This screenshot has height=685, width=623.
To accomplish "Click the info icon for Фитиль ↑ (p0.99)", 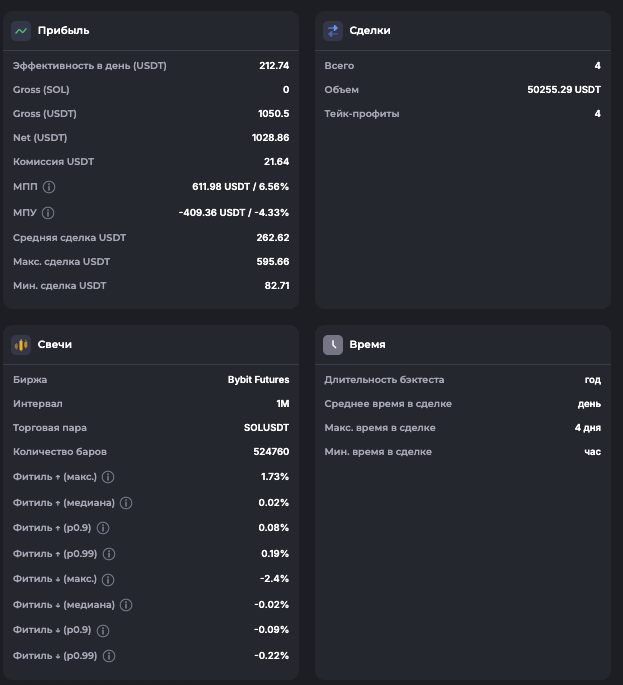I will click(109, 554).
